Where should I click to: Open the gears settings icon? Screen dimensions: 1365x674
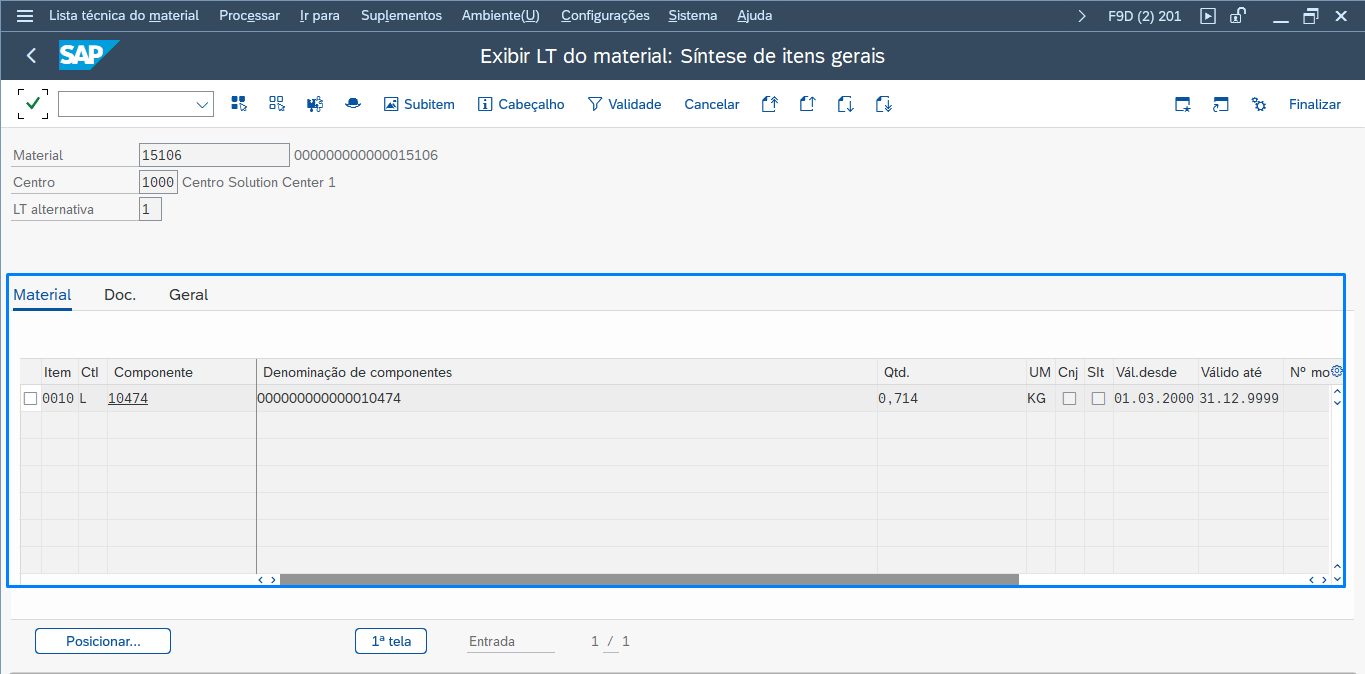[x=1259, y=104]
